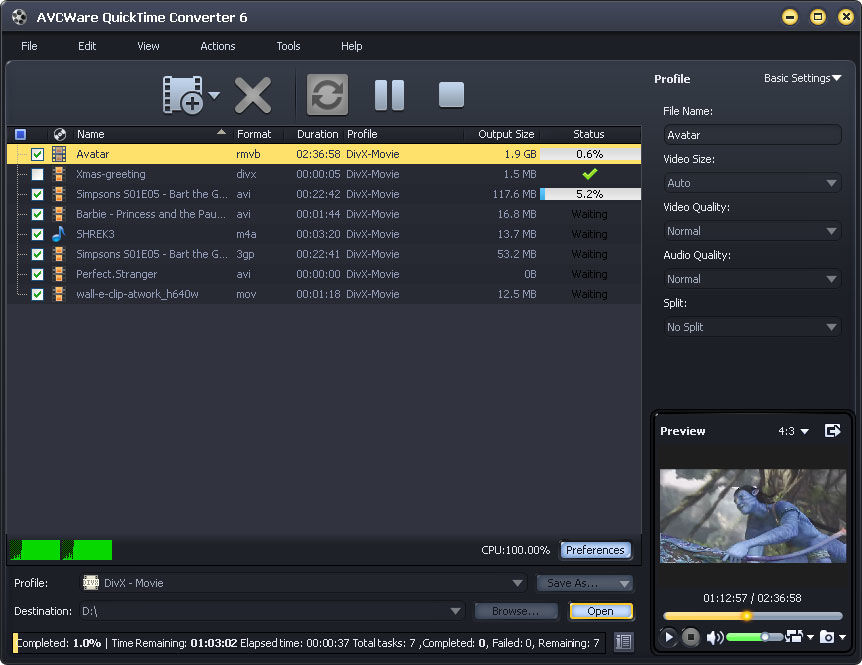Check the Xmas-greeting file checkbox
The height and width of the screenshot is (665, 862).
37,174
